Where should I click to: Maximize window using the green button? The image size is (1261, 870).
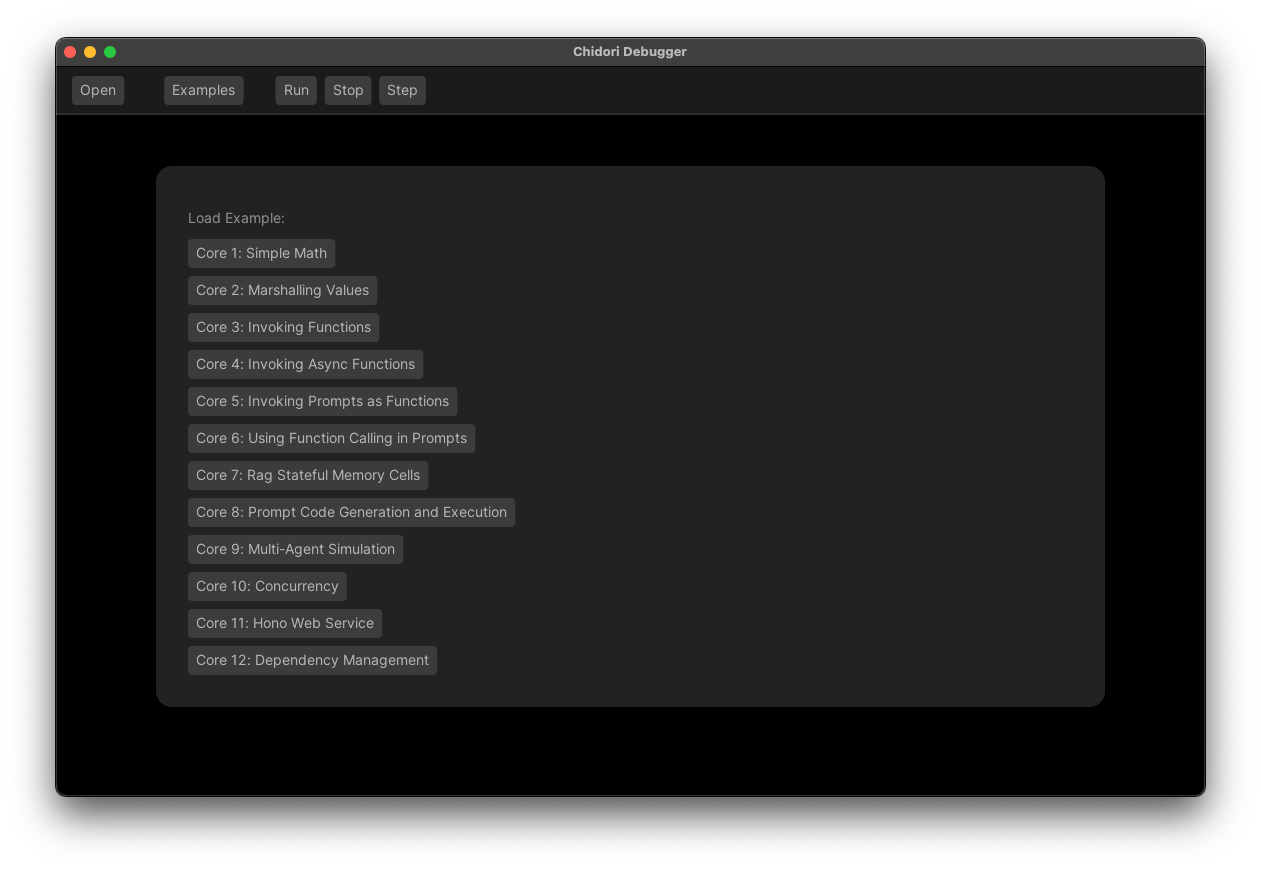(110, 52)
